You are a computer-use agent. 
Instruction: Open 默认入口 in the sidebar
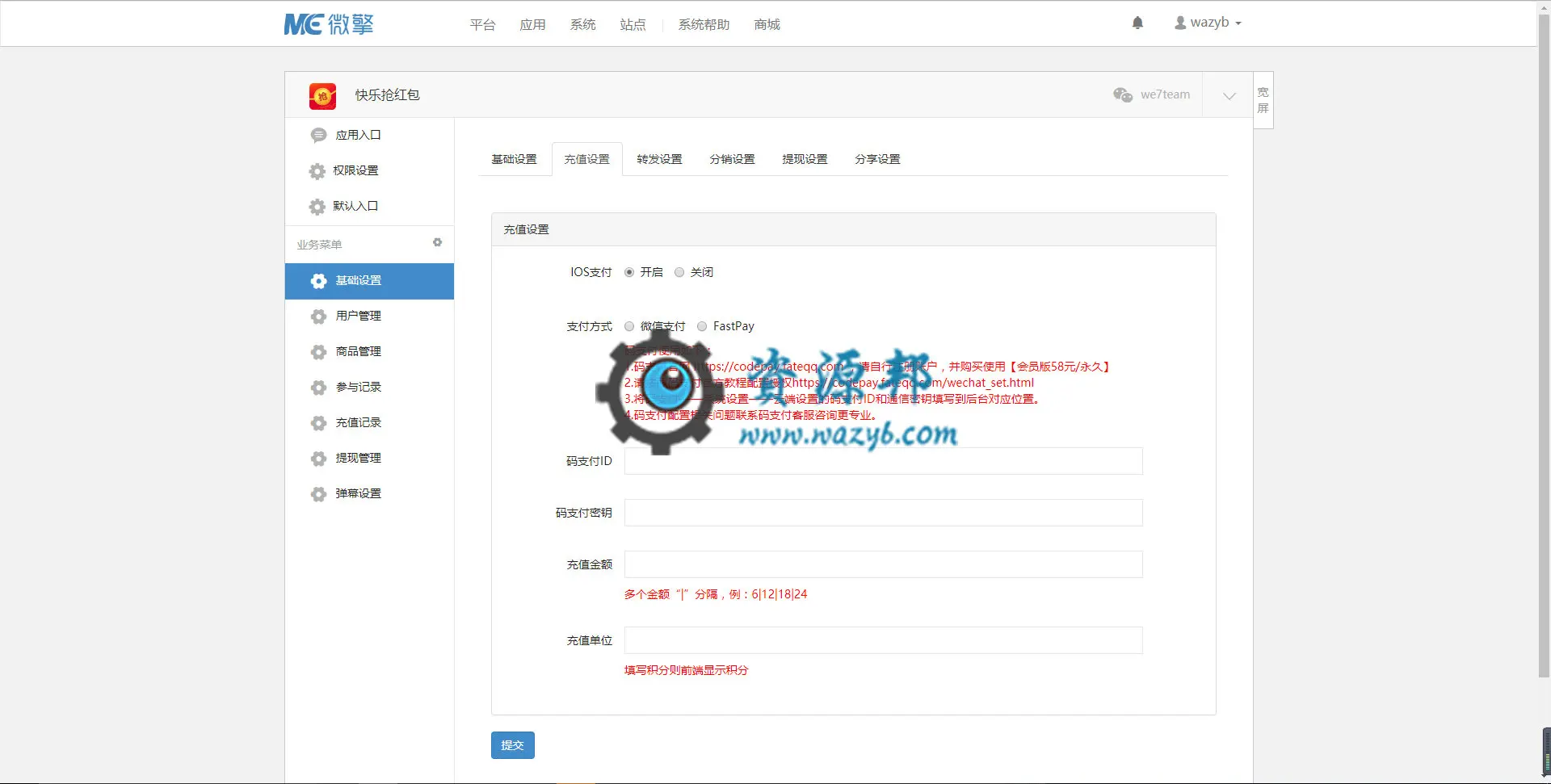pos(369,207)
